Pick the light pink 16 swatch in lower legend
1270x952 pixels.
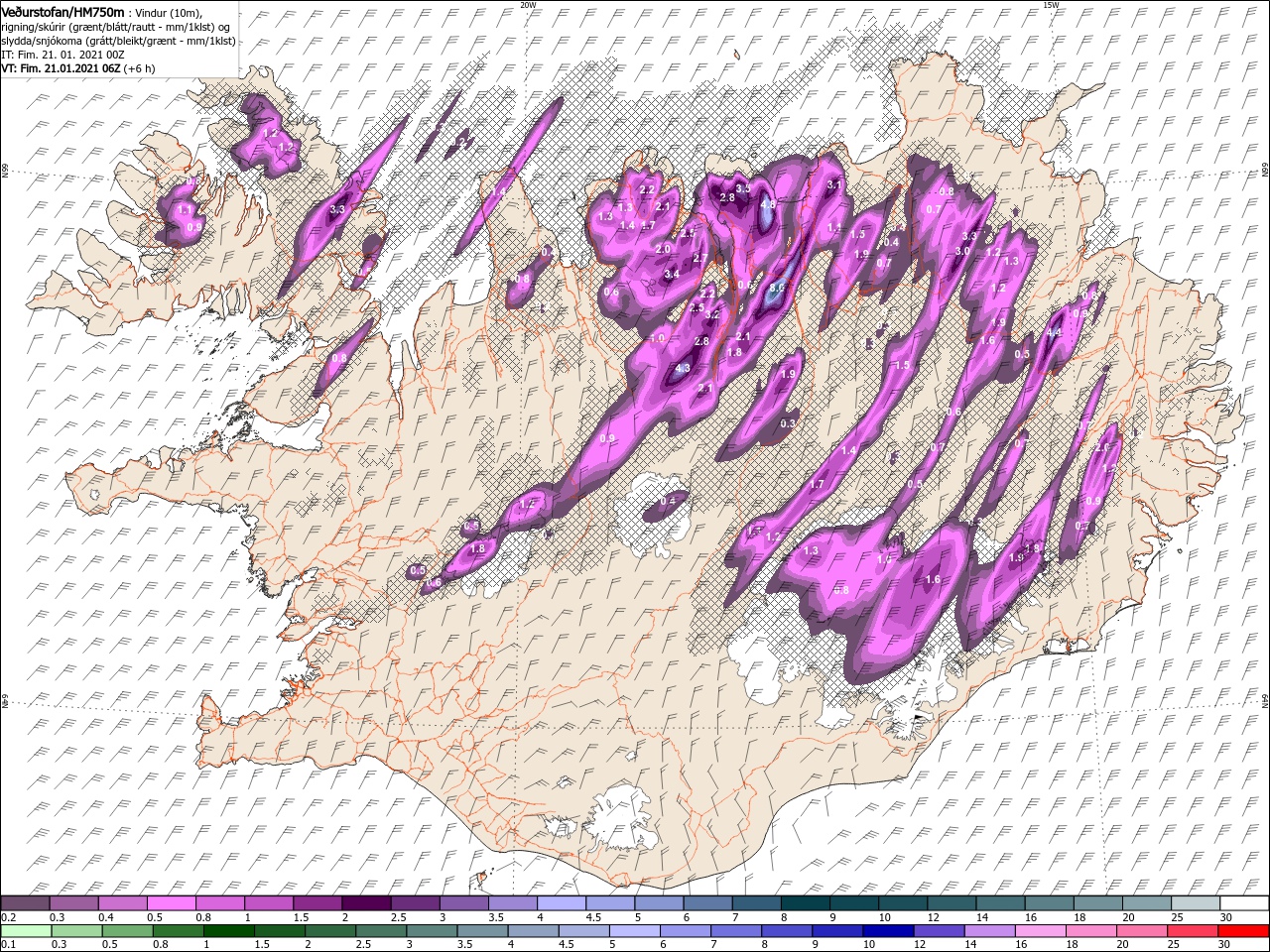click(x=1041, y=930)
